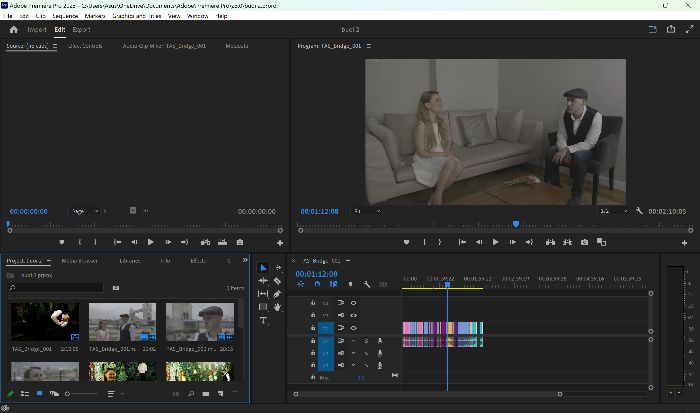The image size is (700, 413).
Task: Click the Home icon
Action: [13, 29]
